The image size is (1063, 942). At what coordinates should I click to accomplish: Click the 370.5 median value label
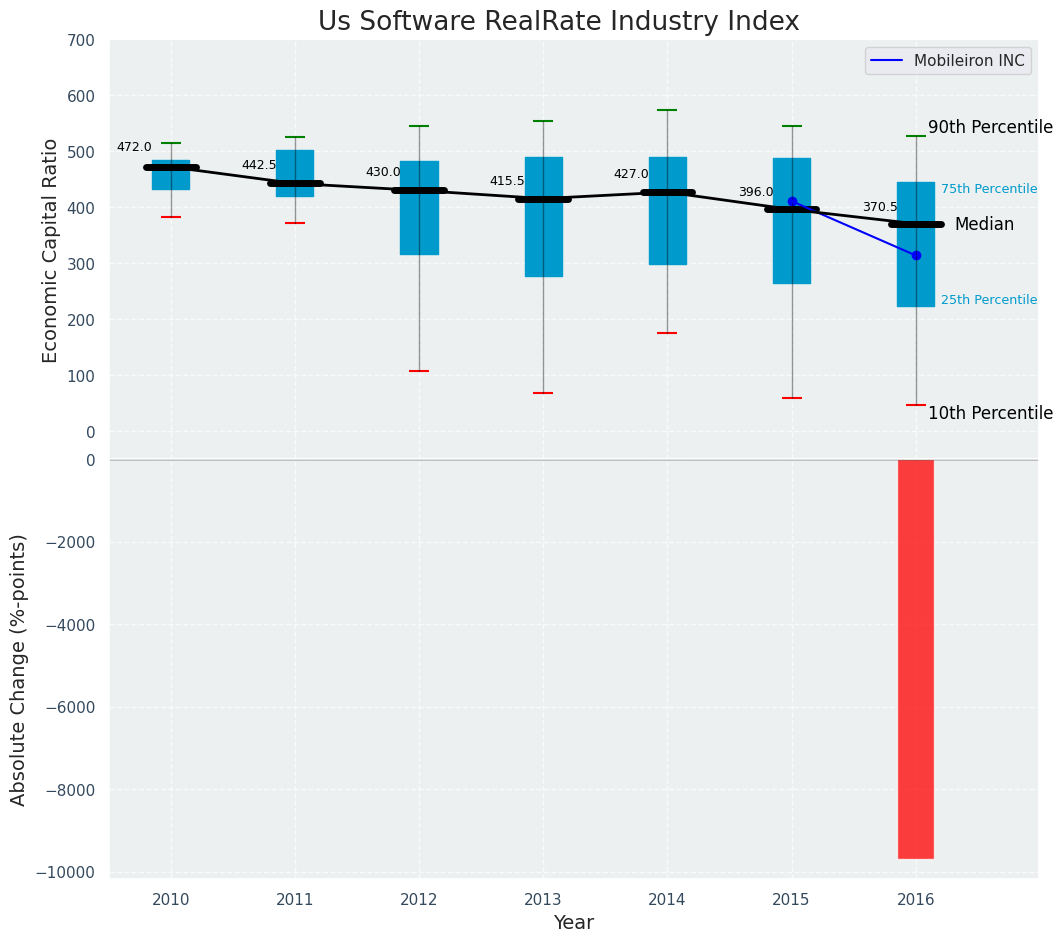880,207
